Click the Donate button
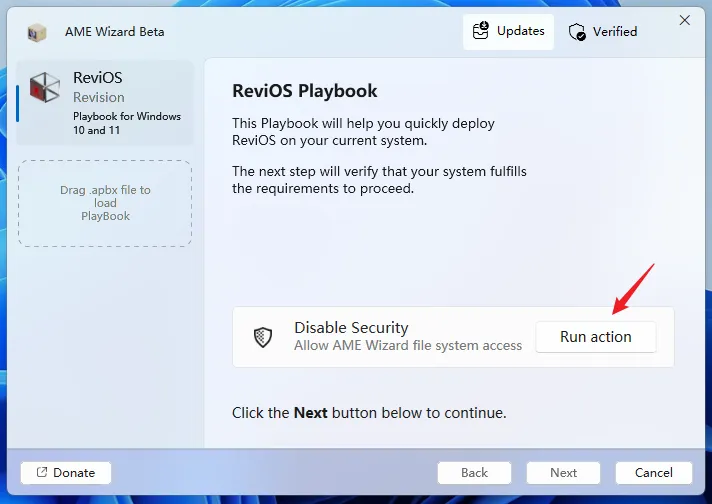This screenshot has height=504, width=712. pos(66,473)
